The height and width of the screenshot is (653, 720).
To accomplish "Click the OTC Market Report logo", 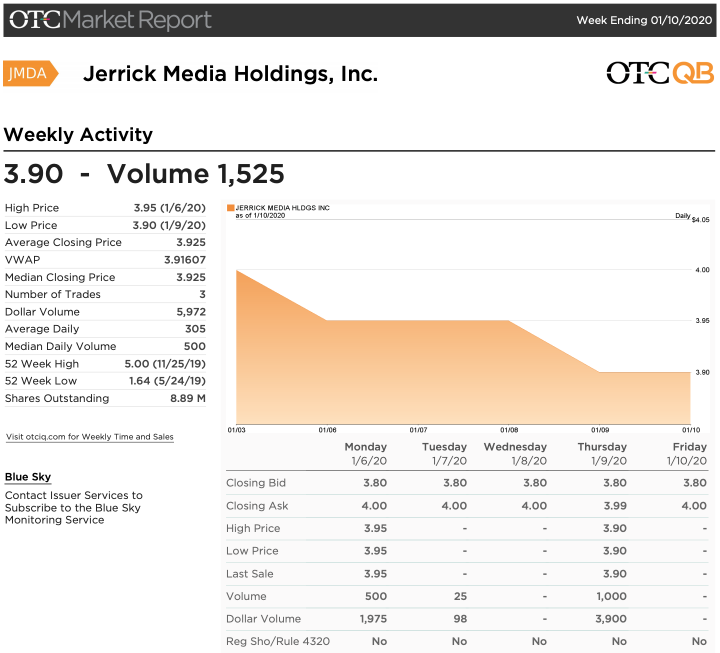I will pos(110,20).
